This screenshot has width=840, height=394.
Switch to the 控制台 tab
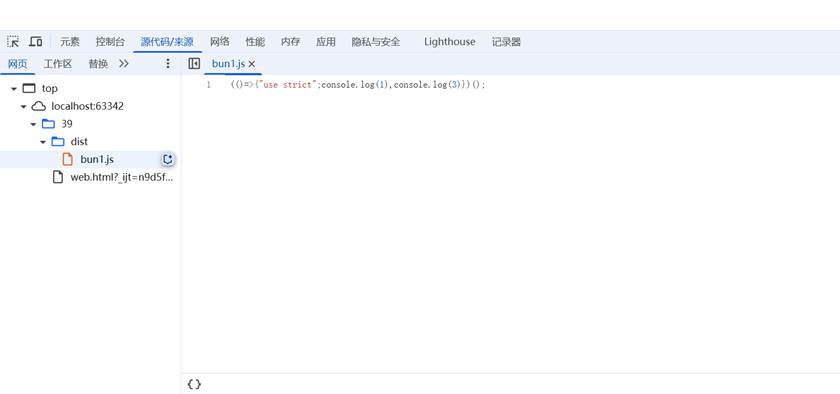click(x=110, y=42)
